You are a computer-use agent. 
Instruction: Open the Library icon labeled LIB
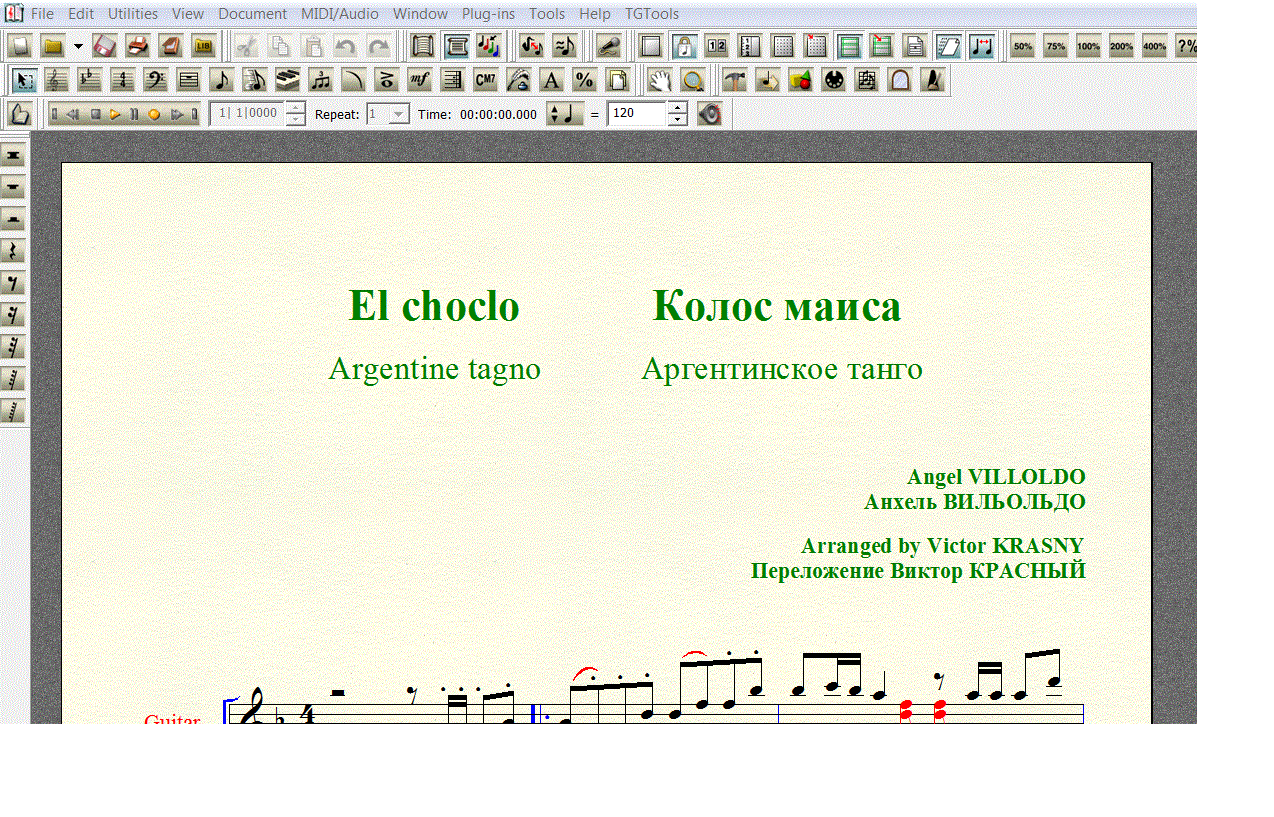click(204, 46)
